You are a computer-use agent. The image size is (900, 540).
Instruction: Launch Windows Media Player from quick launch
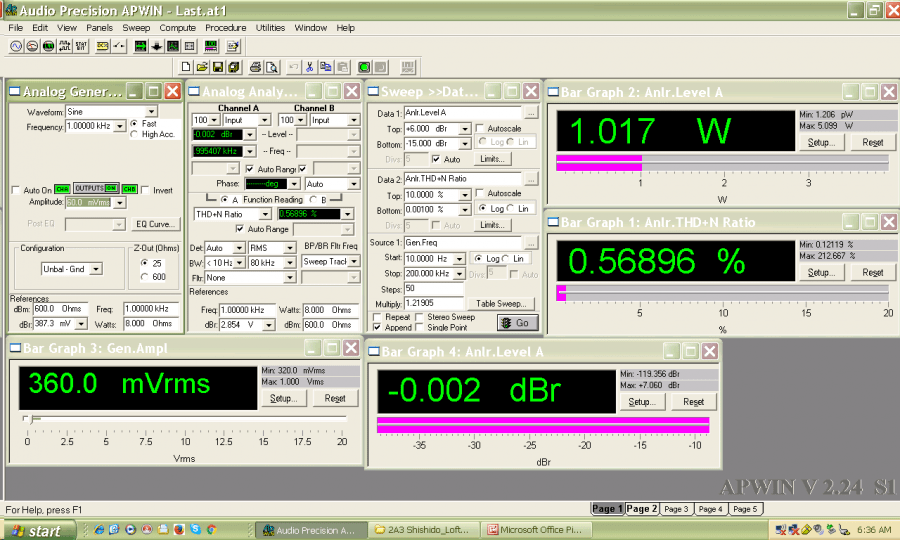[x=130, y=530]
